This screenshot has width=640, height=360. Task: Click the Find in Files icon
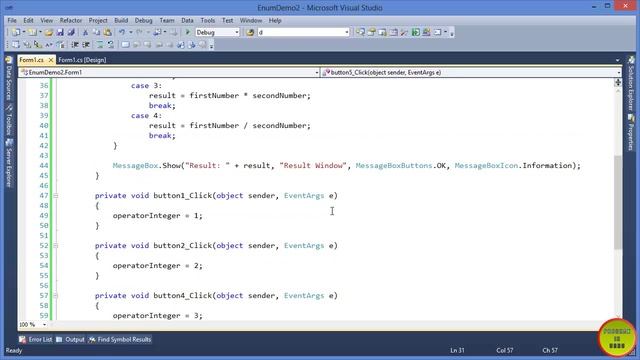pos(250,32)
